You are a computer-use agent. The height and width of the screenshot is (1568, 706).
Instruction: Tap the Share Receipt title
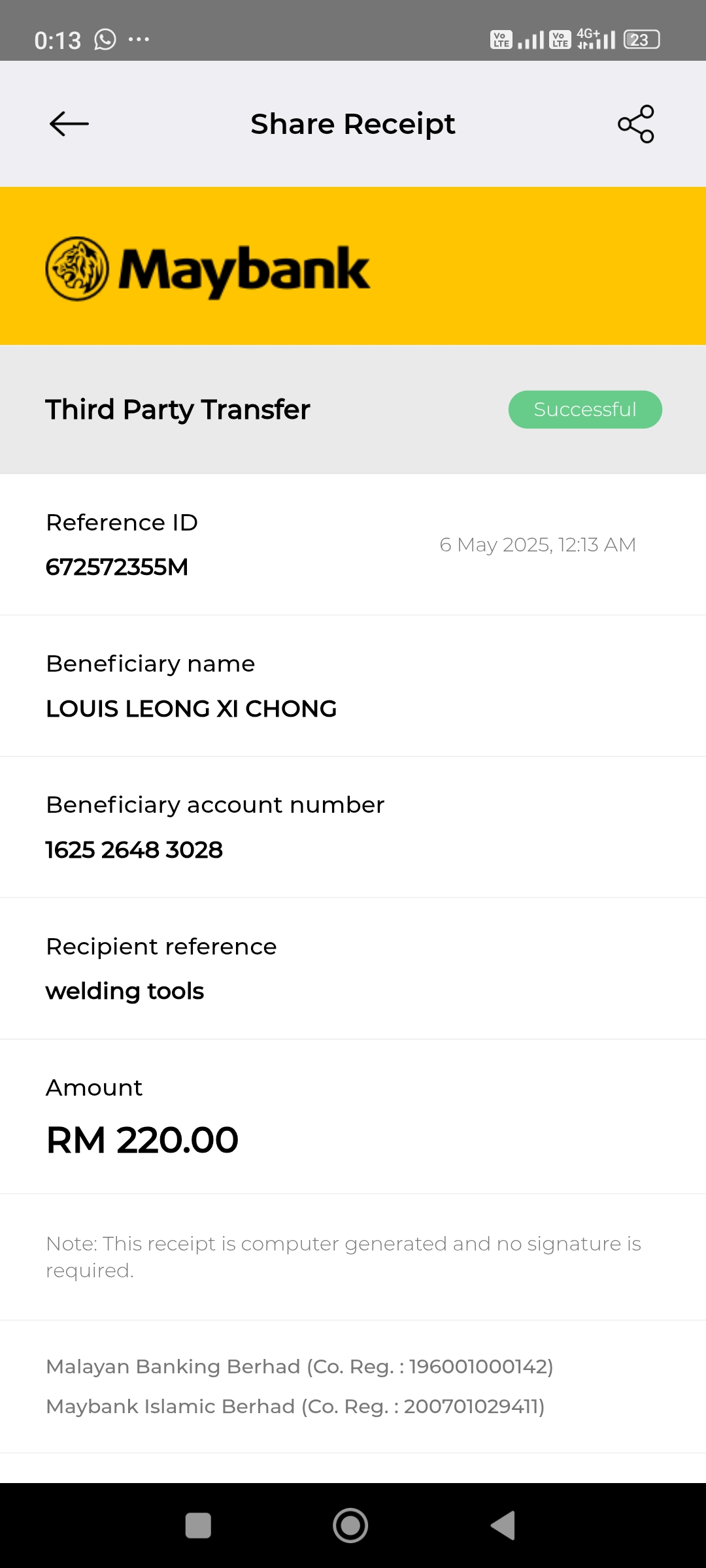click(x=353, y=124)
